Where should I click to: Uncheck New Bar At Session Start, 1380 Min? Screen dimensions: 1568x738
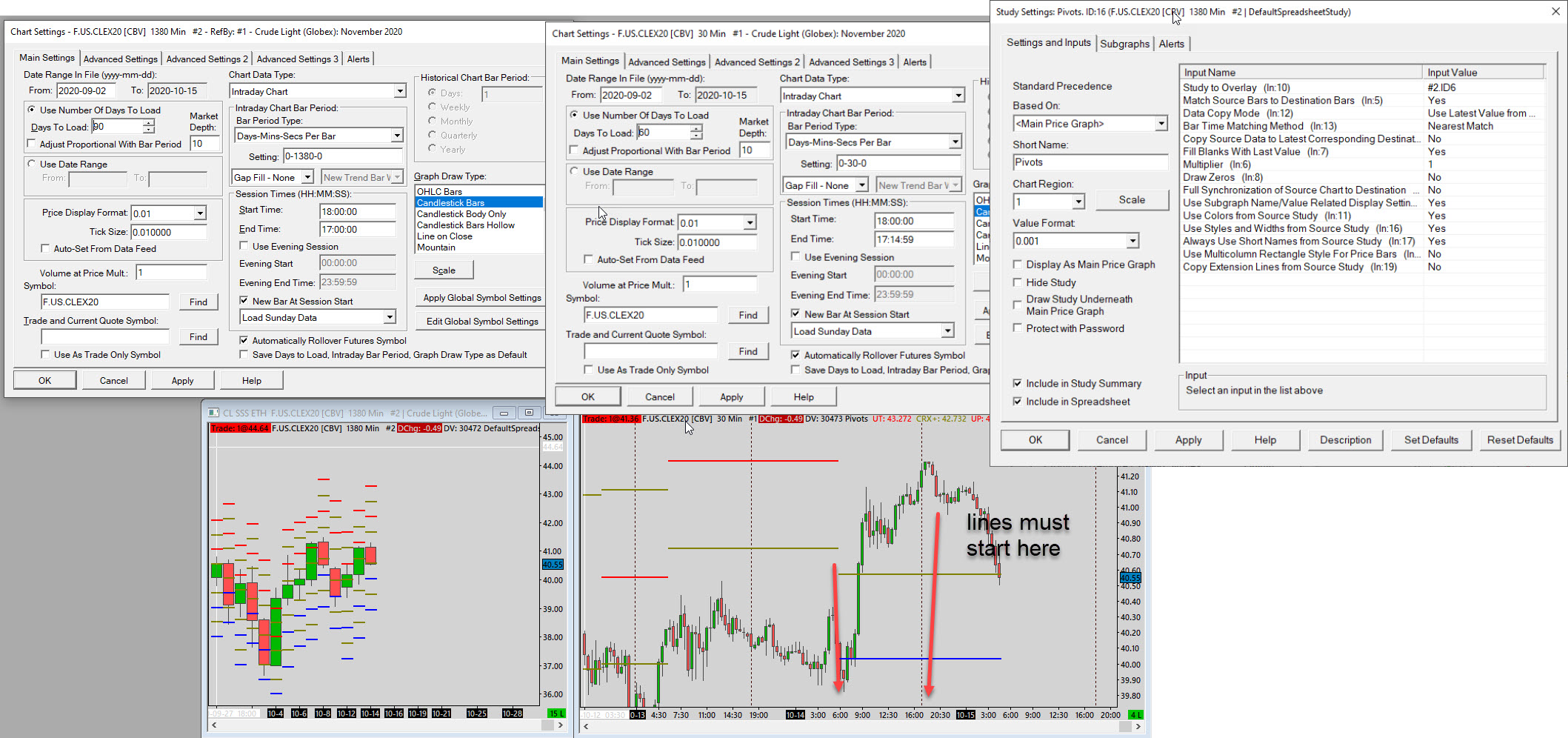coord(244,301)
